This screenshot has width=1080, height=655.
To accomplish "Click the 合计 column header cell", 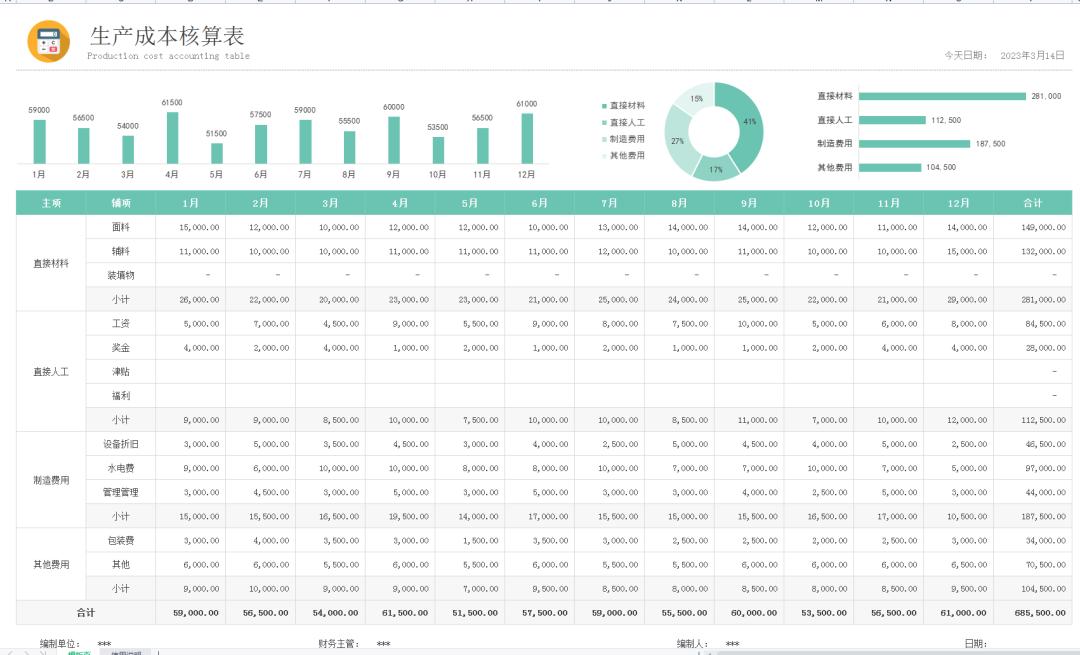I will (x=1030, y=202).
